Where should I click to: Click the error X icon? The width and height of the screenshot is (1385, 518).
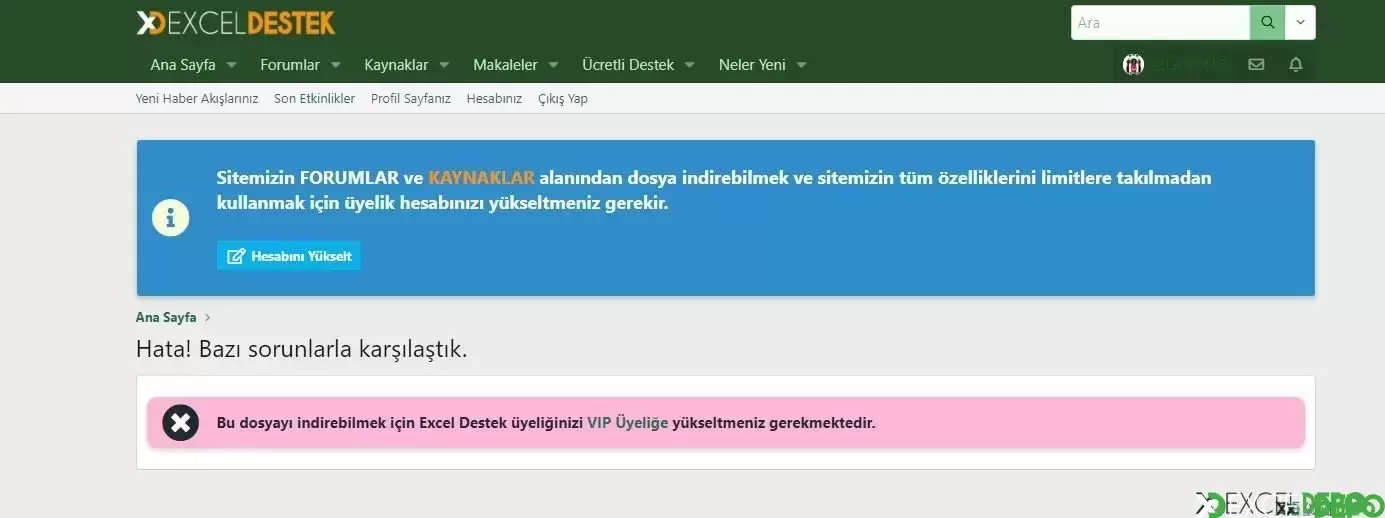click(180, 423)
